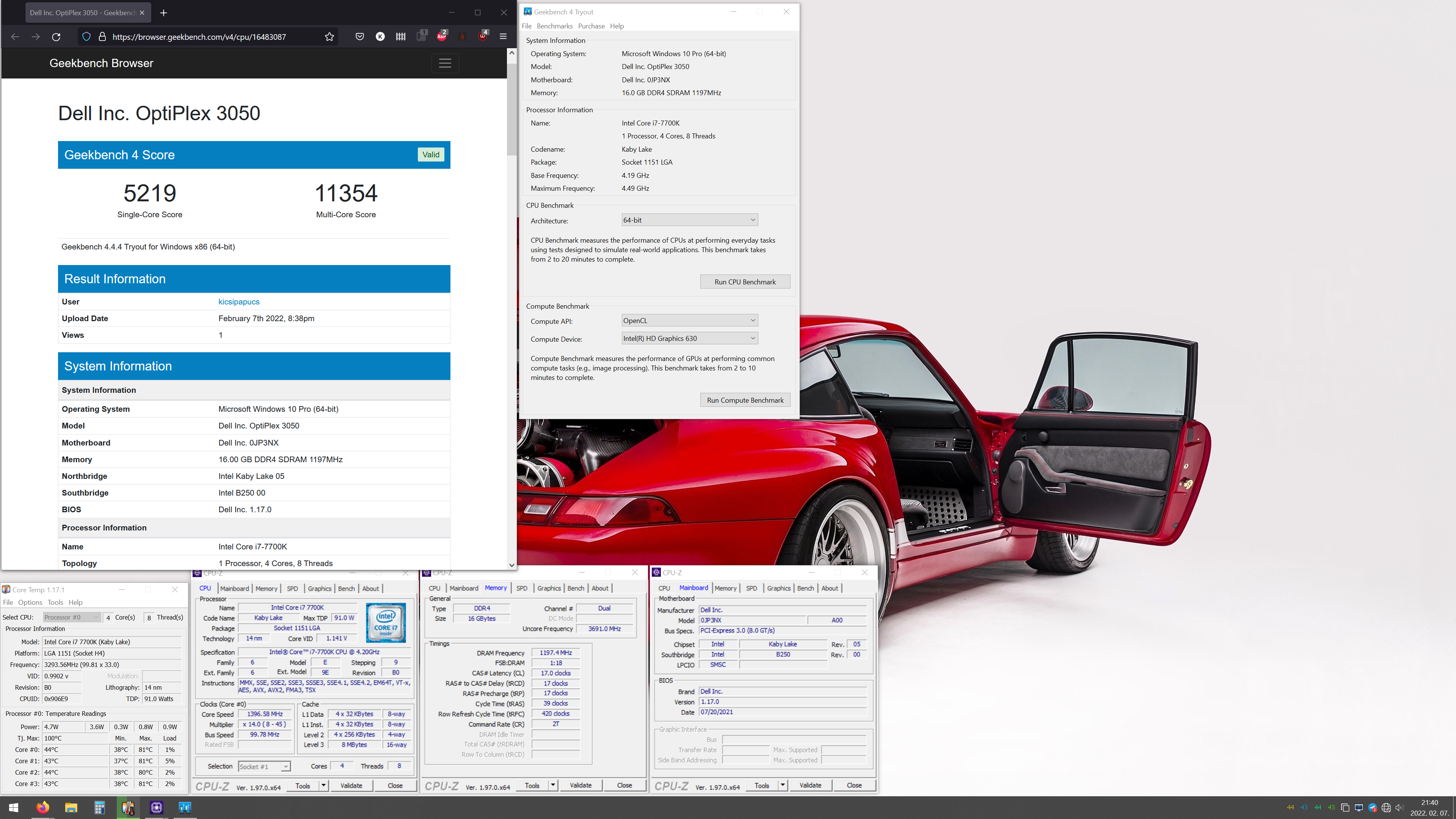Click Tools button in CPU-Z CPU window
The height and width of the screenshot is (819, 1456).
303,786
